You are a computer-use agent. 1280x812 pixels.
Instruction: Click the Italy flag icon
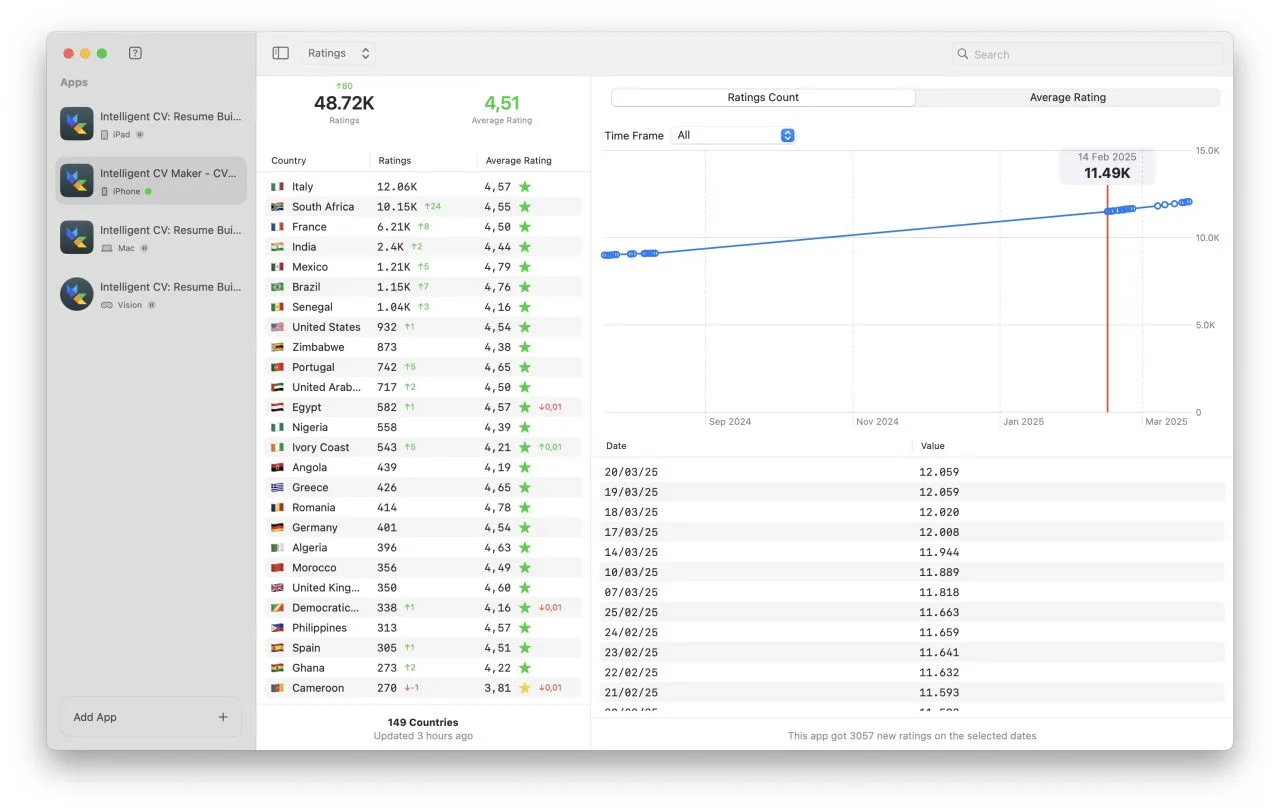point(278,187)
